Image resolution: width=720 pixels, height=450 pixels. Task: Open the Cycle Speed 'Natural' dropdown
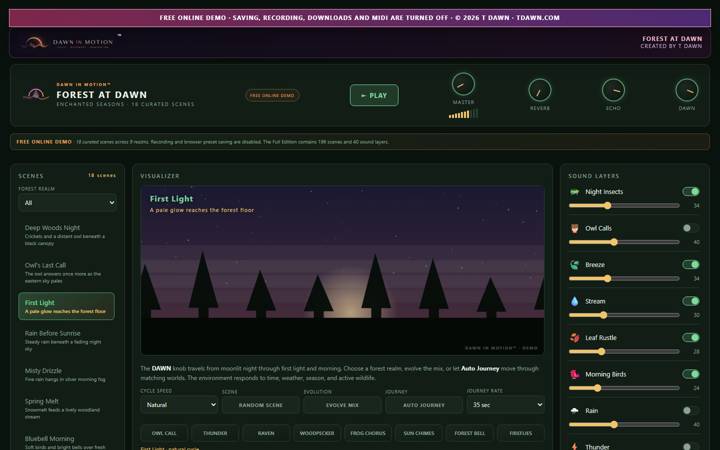point(179,405)
